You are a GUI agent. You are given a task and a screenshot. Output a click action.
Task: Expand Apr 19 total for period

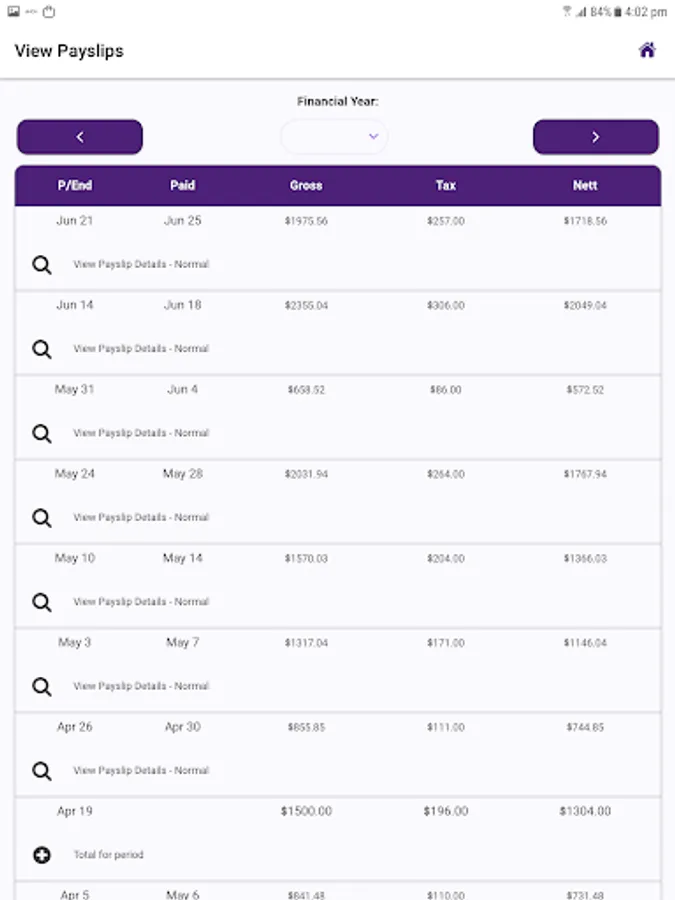click(42, 855)
